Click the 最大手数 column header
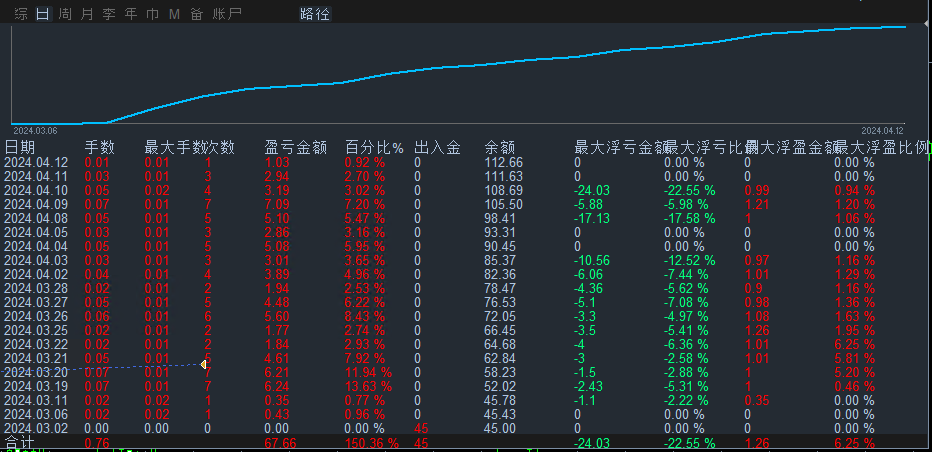932x452 pixels. (x=174, y=147)
